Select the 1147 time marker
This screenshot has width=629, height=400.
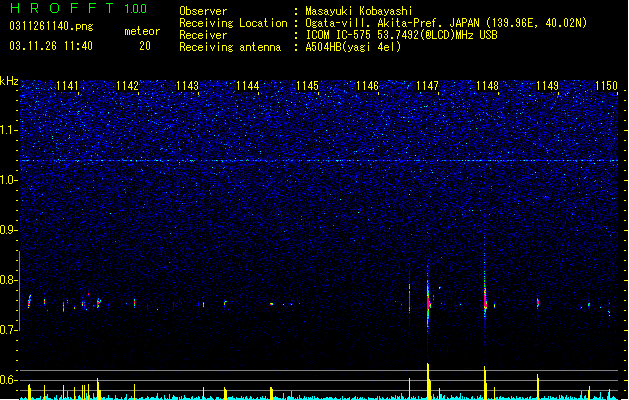click(428, 86)
